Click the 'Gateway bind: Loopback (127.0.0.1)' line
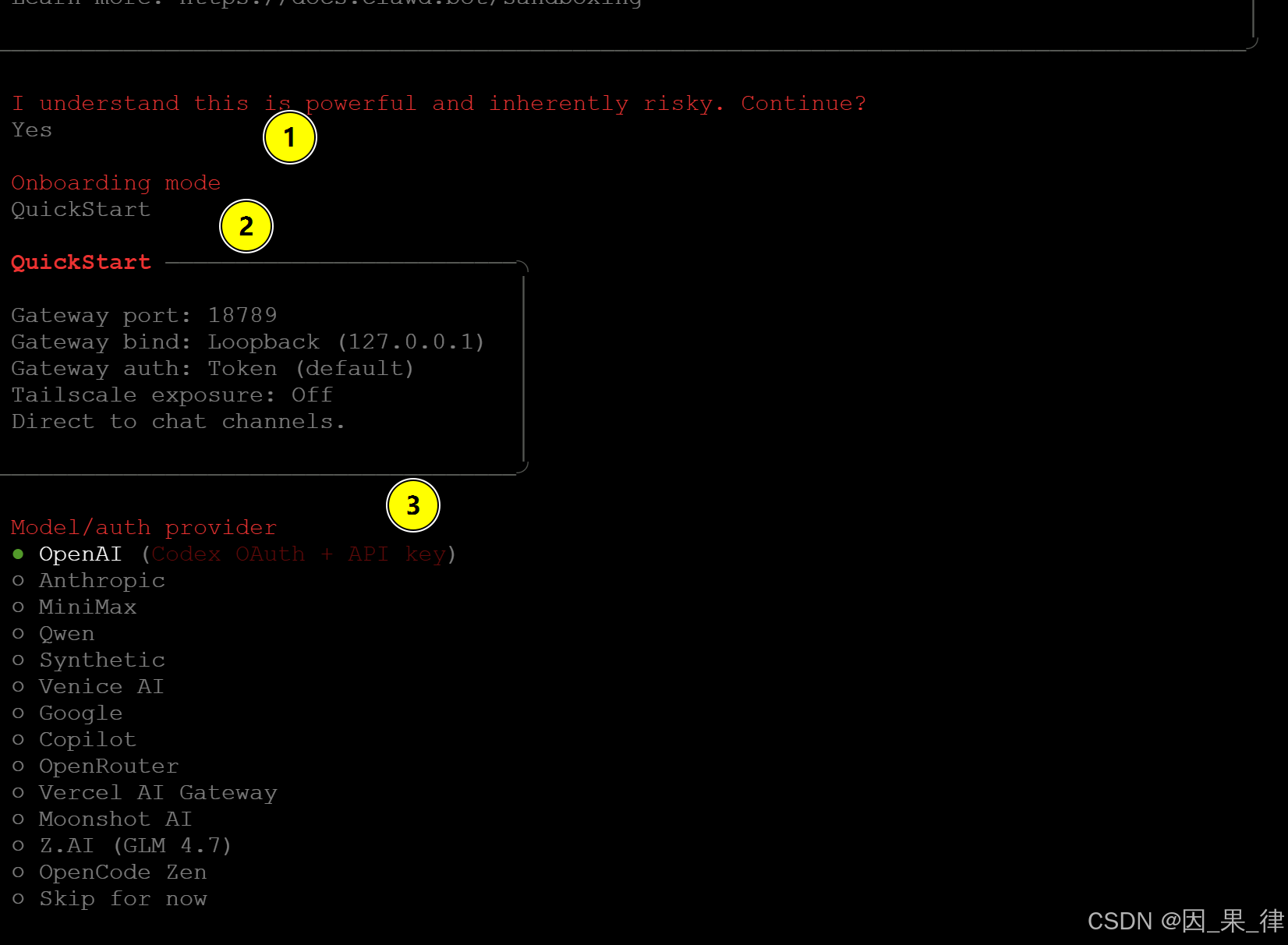 click(x=248, y=342)
